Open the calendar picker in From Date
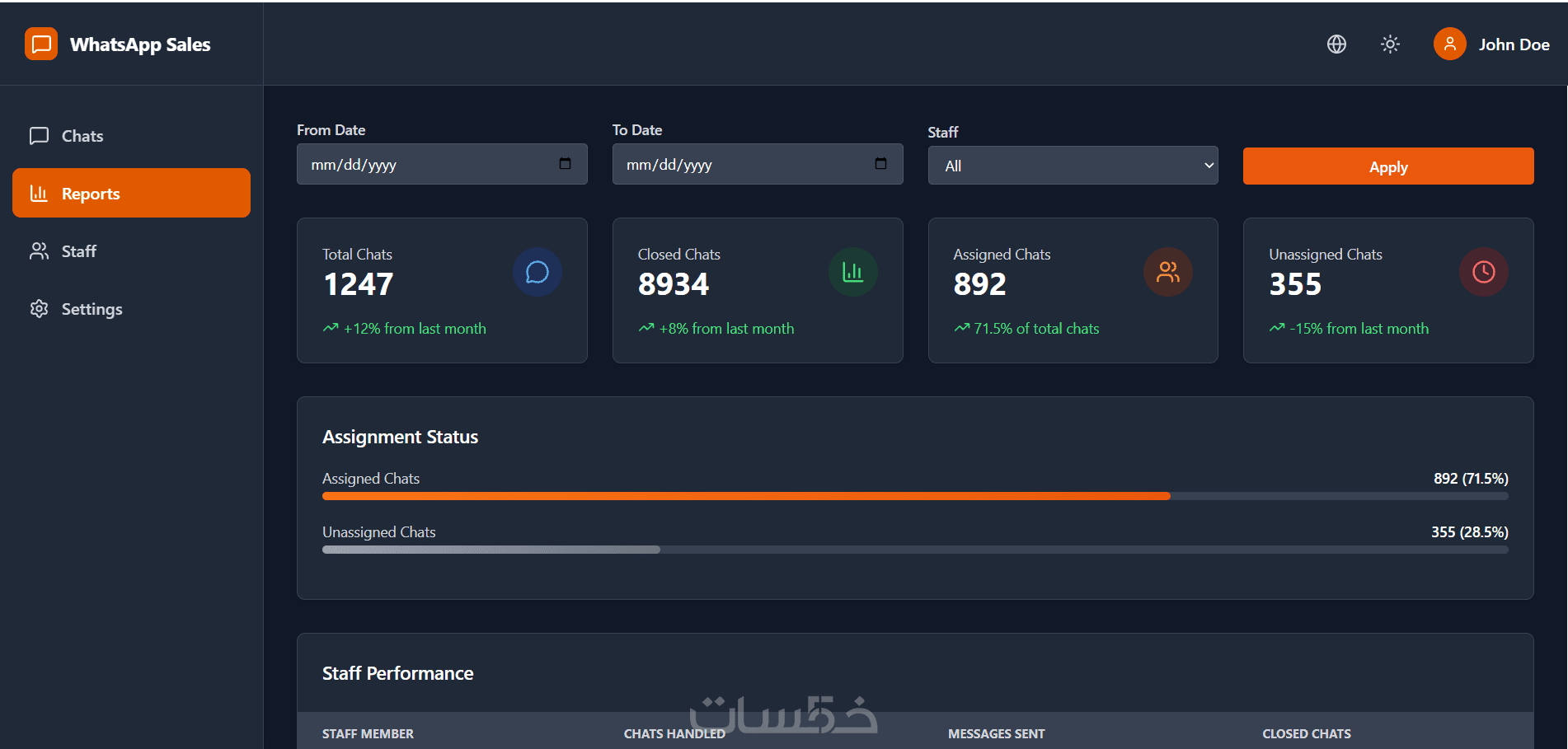 (x=565, y=163)
